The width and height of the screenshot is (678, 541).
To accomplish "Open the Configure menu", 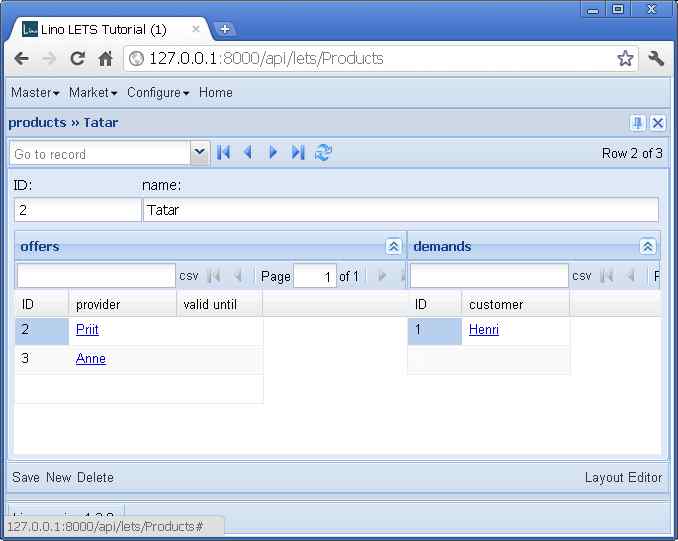I will (158, 93).
